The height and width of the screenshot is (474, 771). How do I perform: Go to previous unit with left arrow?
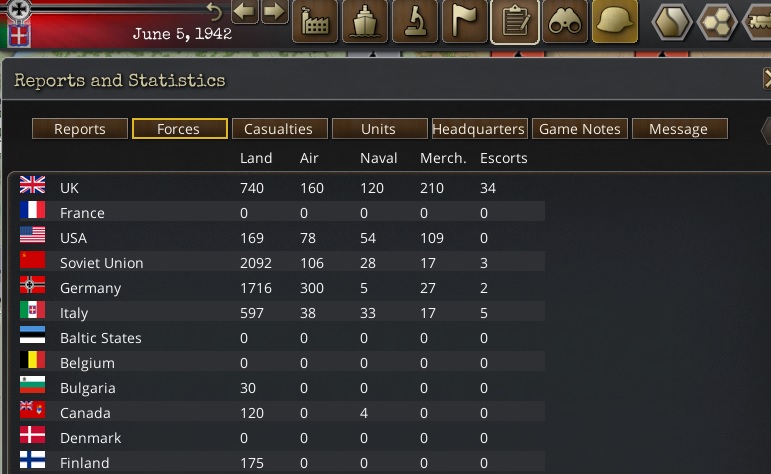pyautogui.click(x=245, y=12)
